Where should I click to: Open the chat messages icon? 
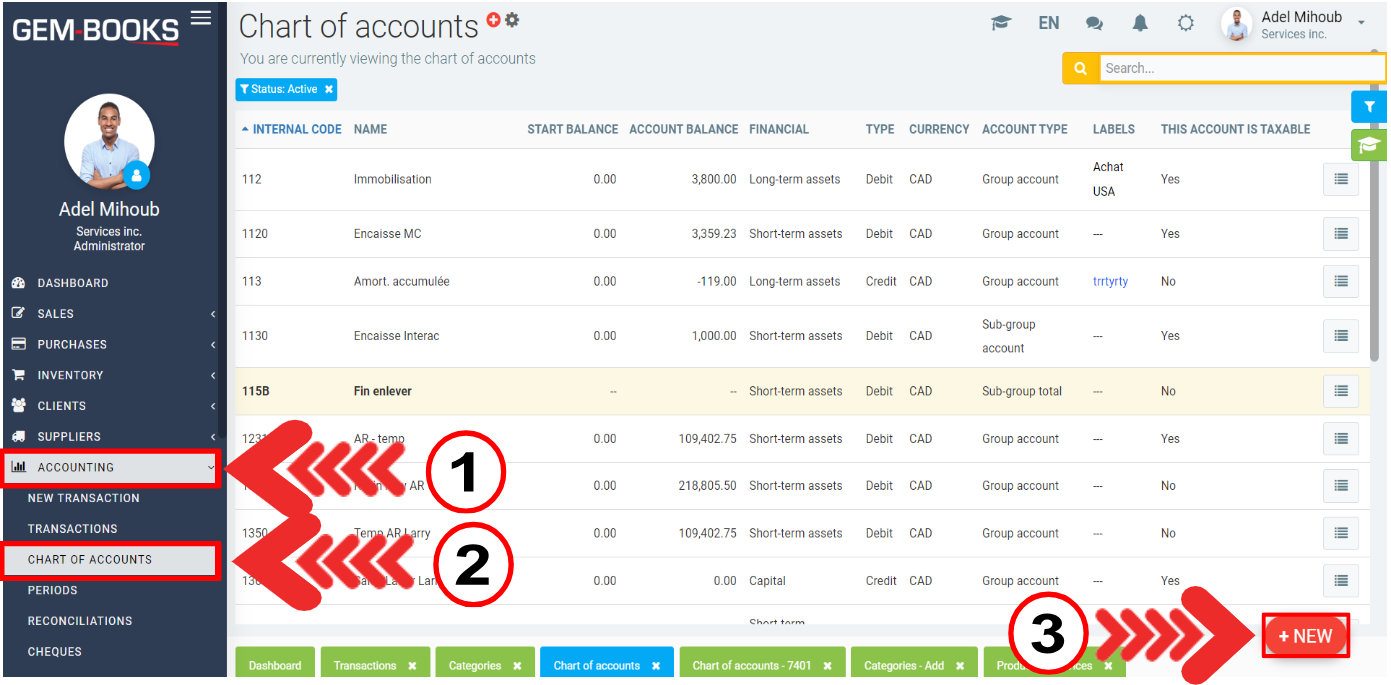tap(1094, 23)
